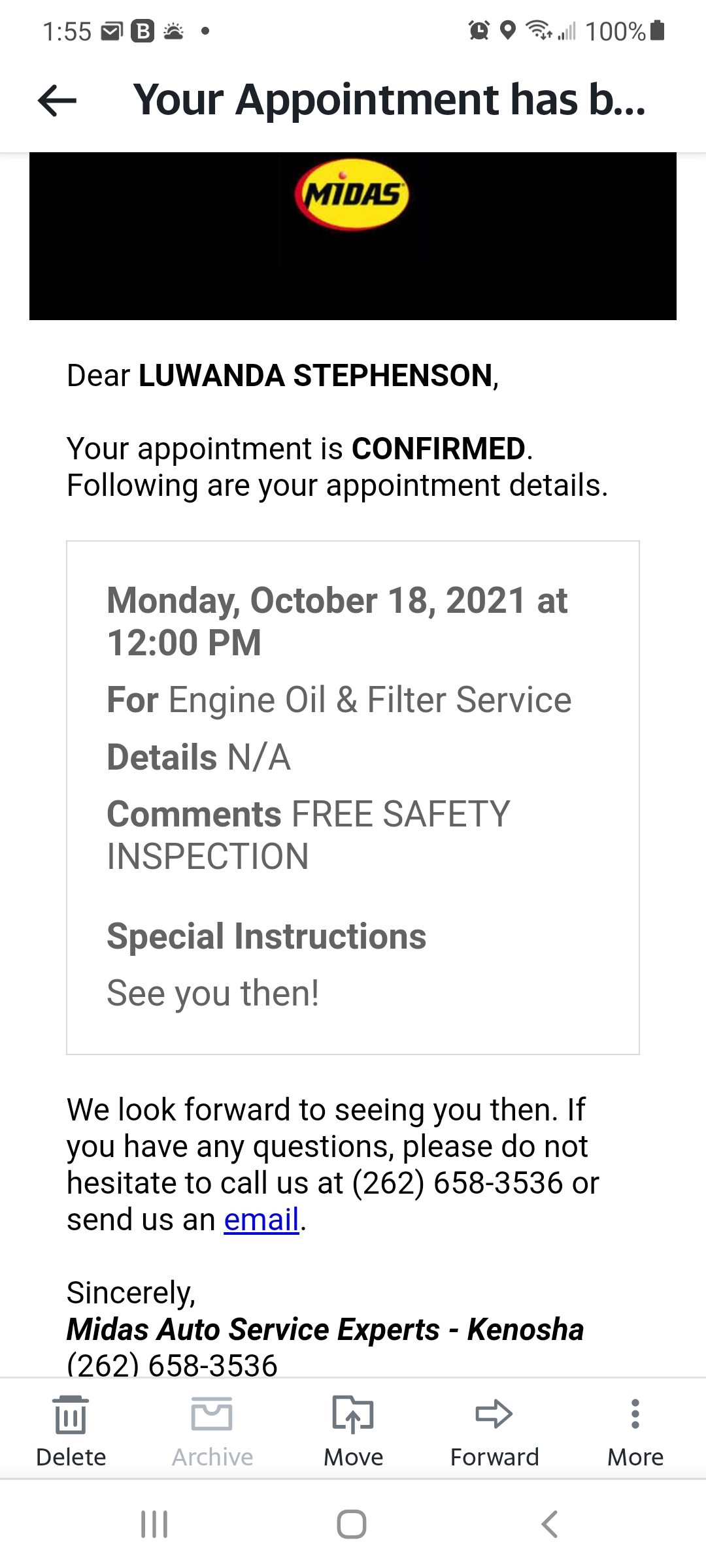Tap the alarm clock status icon
This screenshot has height=1568, width=706.
(x=479, y=31)
